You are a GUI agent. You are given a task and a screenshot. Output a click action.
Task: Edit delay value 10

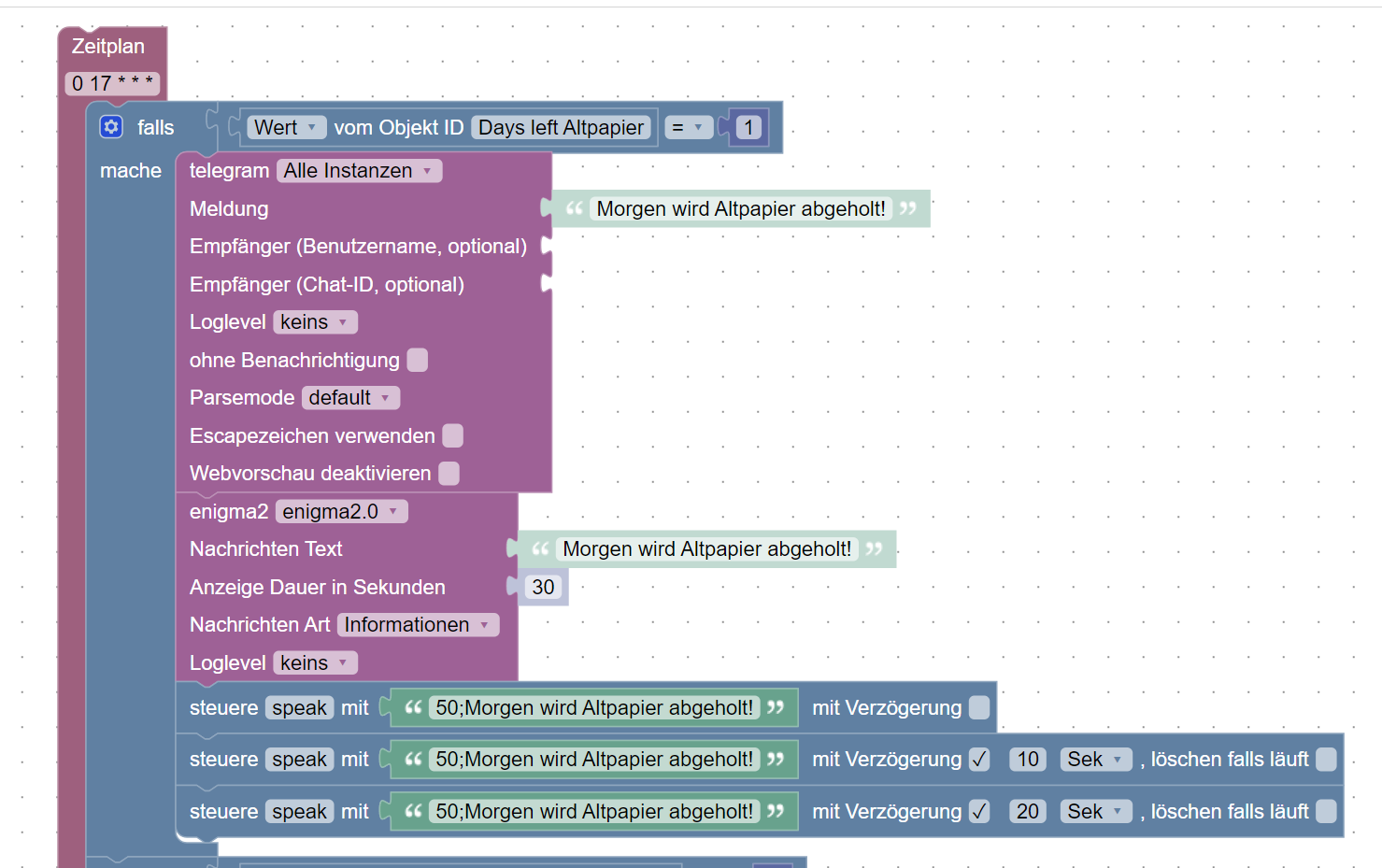click(x=1028, y=760)
